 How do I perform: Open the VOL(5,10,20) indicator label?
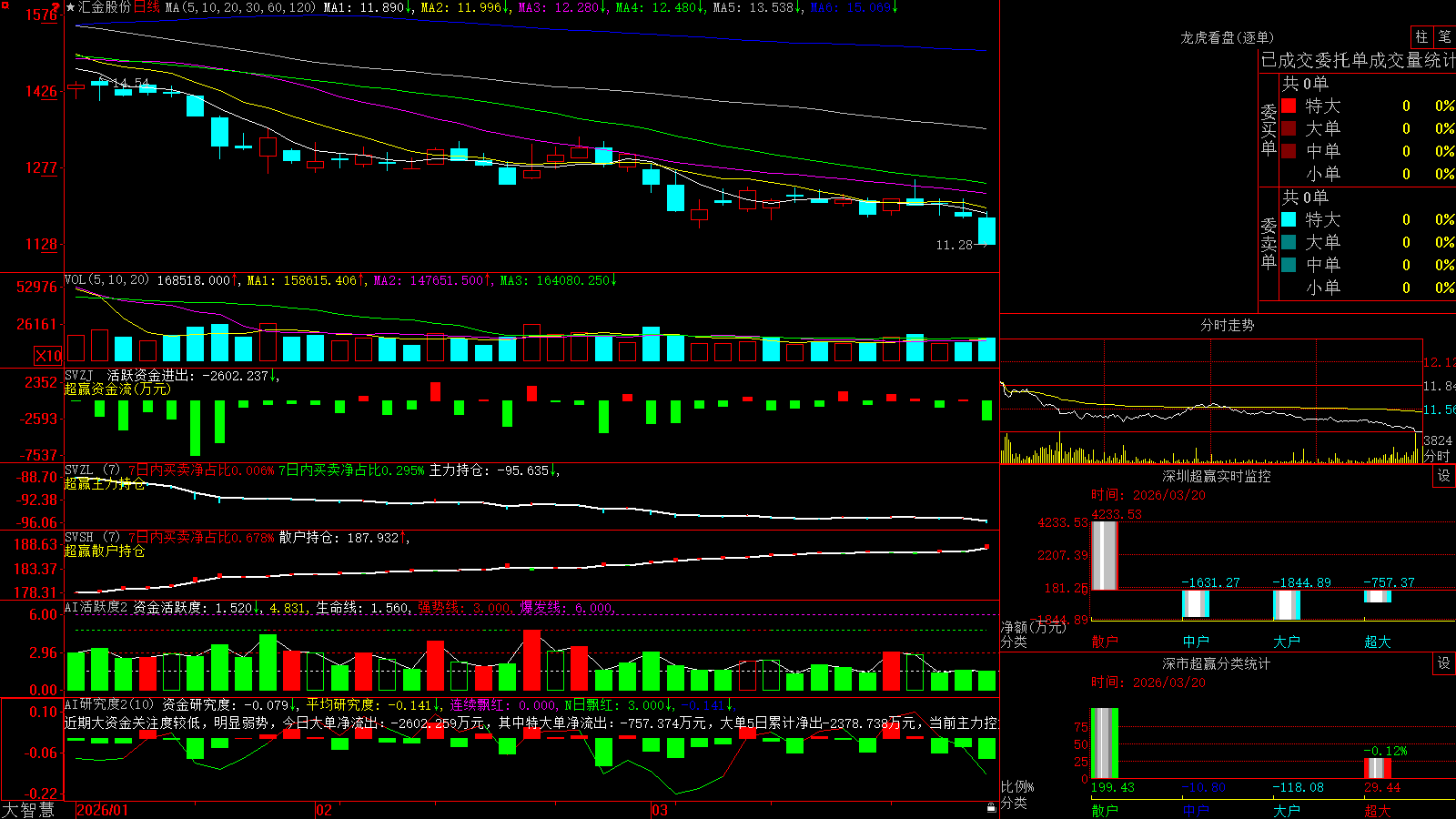[x=106, y=280]
